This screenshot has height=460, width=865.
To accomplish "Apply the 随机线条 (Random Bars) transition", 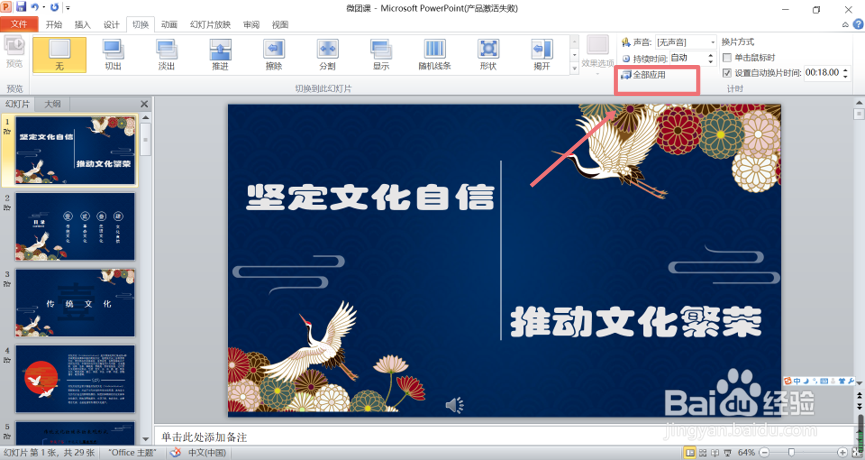I will coord(434,55).
